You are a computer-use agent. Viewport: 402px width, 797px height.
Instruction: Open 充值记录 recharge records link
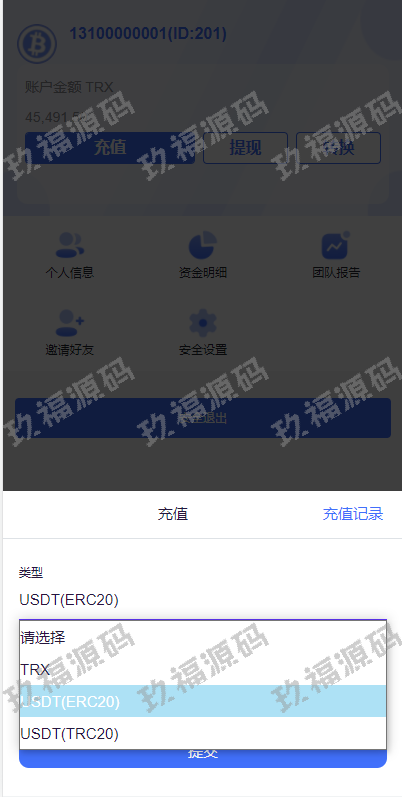click(353, 514)
